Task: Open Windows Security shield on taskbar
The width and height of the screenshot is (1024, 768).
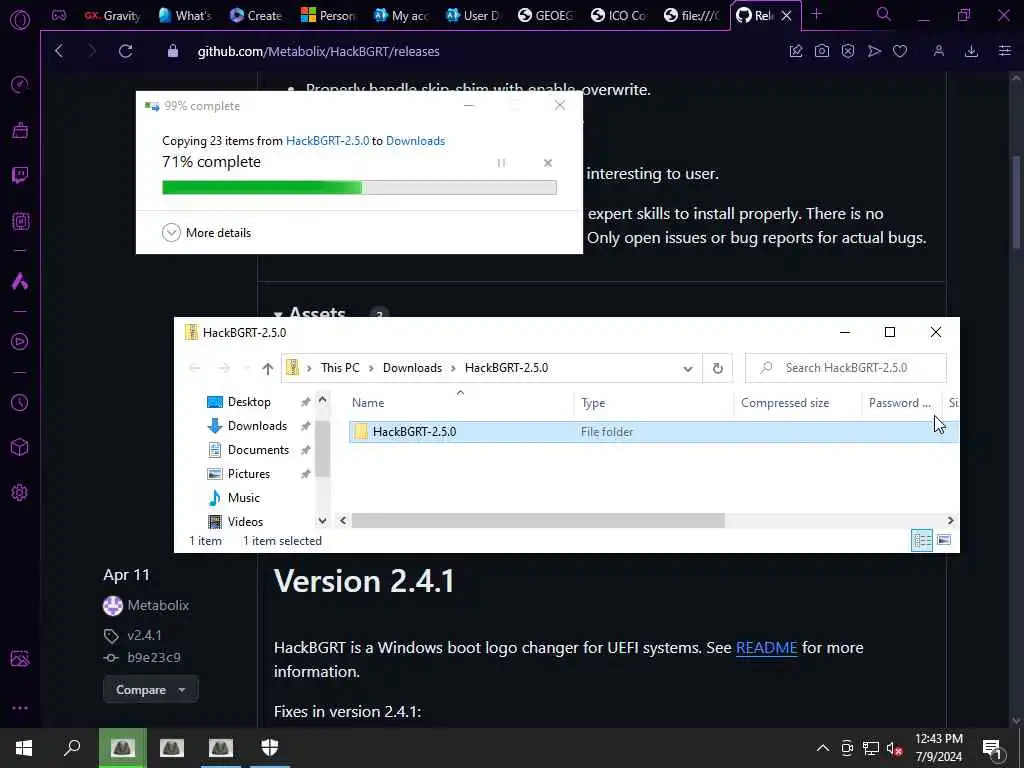Action: (x=270, y=748)
